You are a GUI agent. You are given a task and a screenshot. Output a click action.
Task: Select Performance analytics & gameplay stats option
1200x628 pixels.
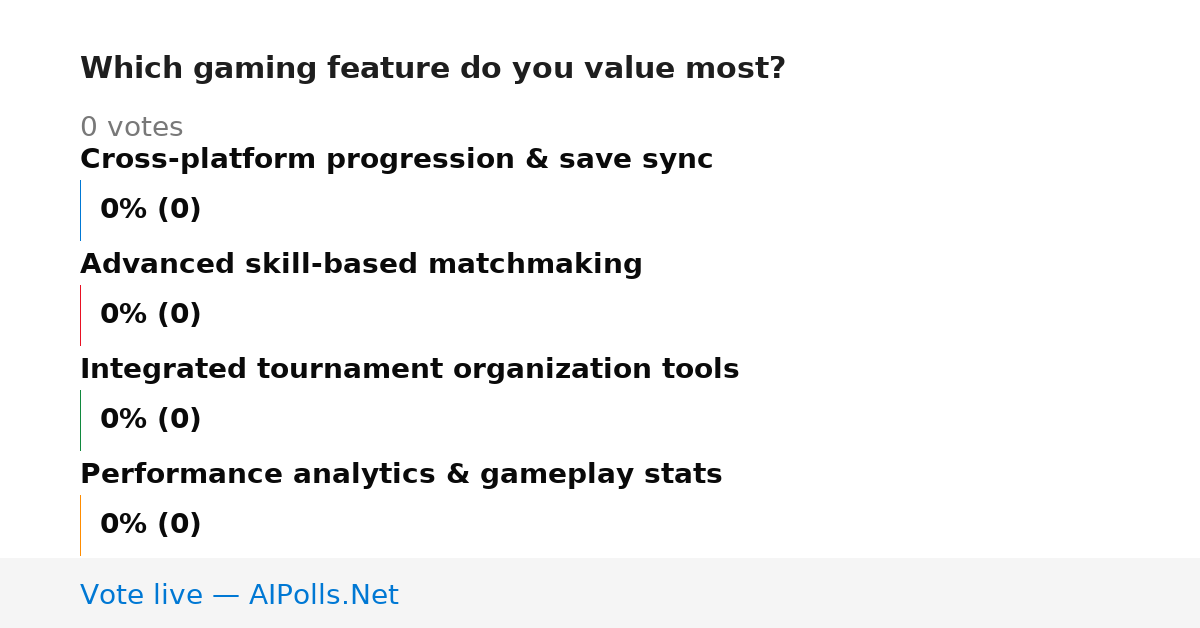point(401,475)
